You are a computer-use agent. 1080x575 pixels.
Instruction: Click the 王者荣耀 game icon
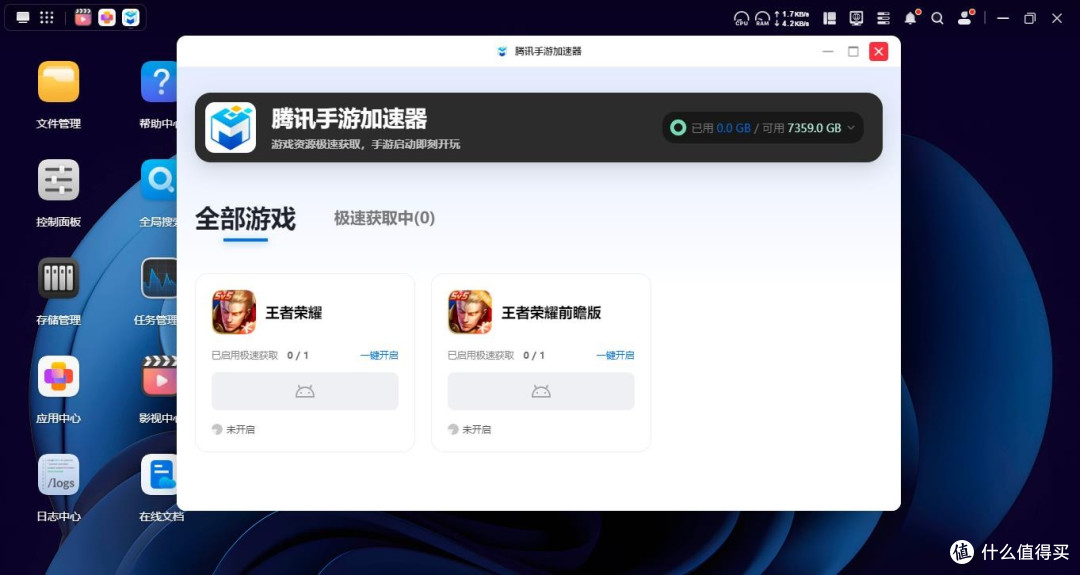pos(234,312)
